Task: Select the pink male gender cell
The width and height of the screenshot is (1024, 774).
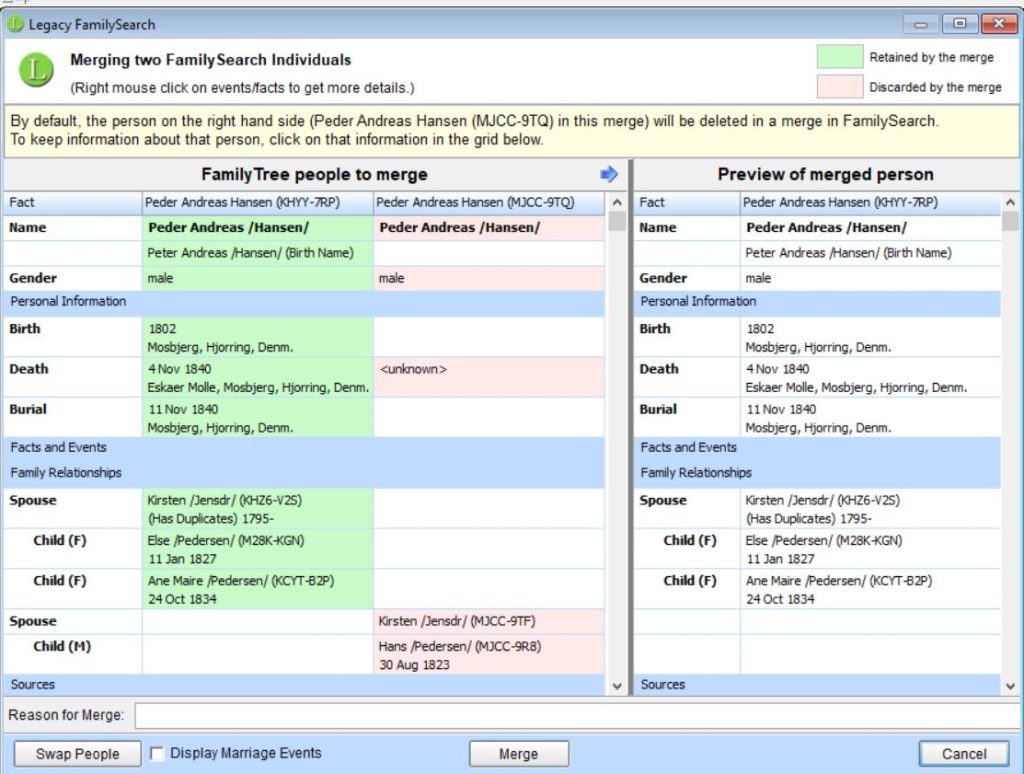Action: point(489,278)
